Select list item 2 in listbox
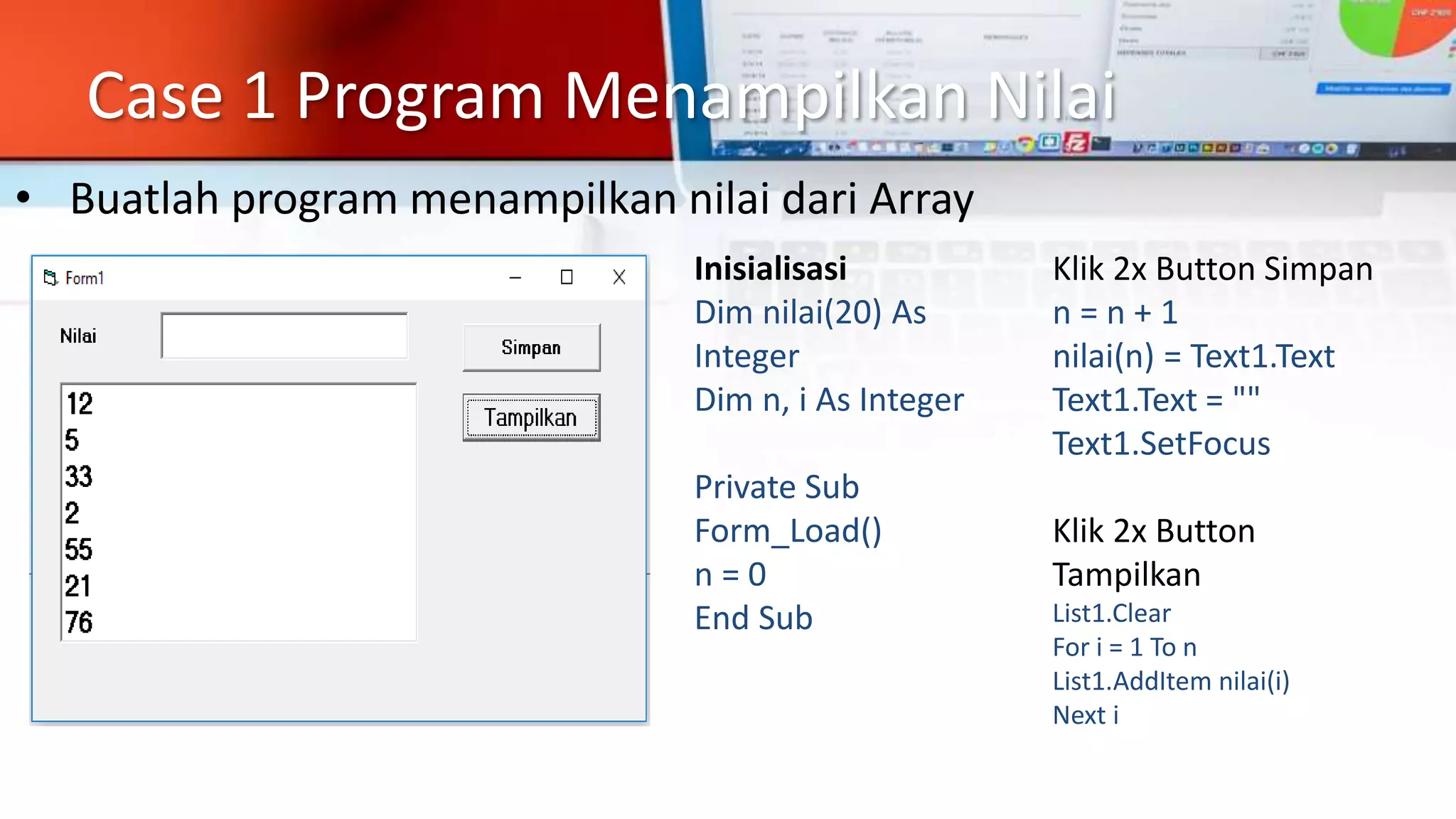This screenshot has width=1456, height=819. click(x=73, y=513)
